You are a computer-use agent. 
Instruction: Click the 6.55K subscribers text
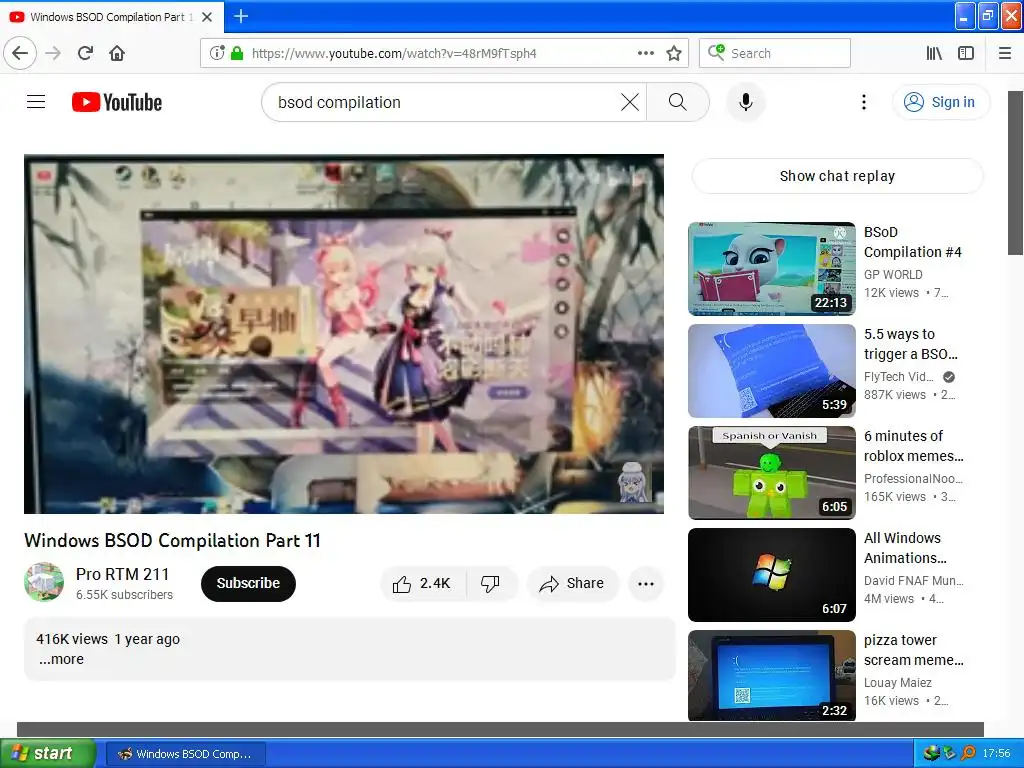tap(124, 595)
